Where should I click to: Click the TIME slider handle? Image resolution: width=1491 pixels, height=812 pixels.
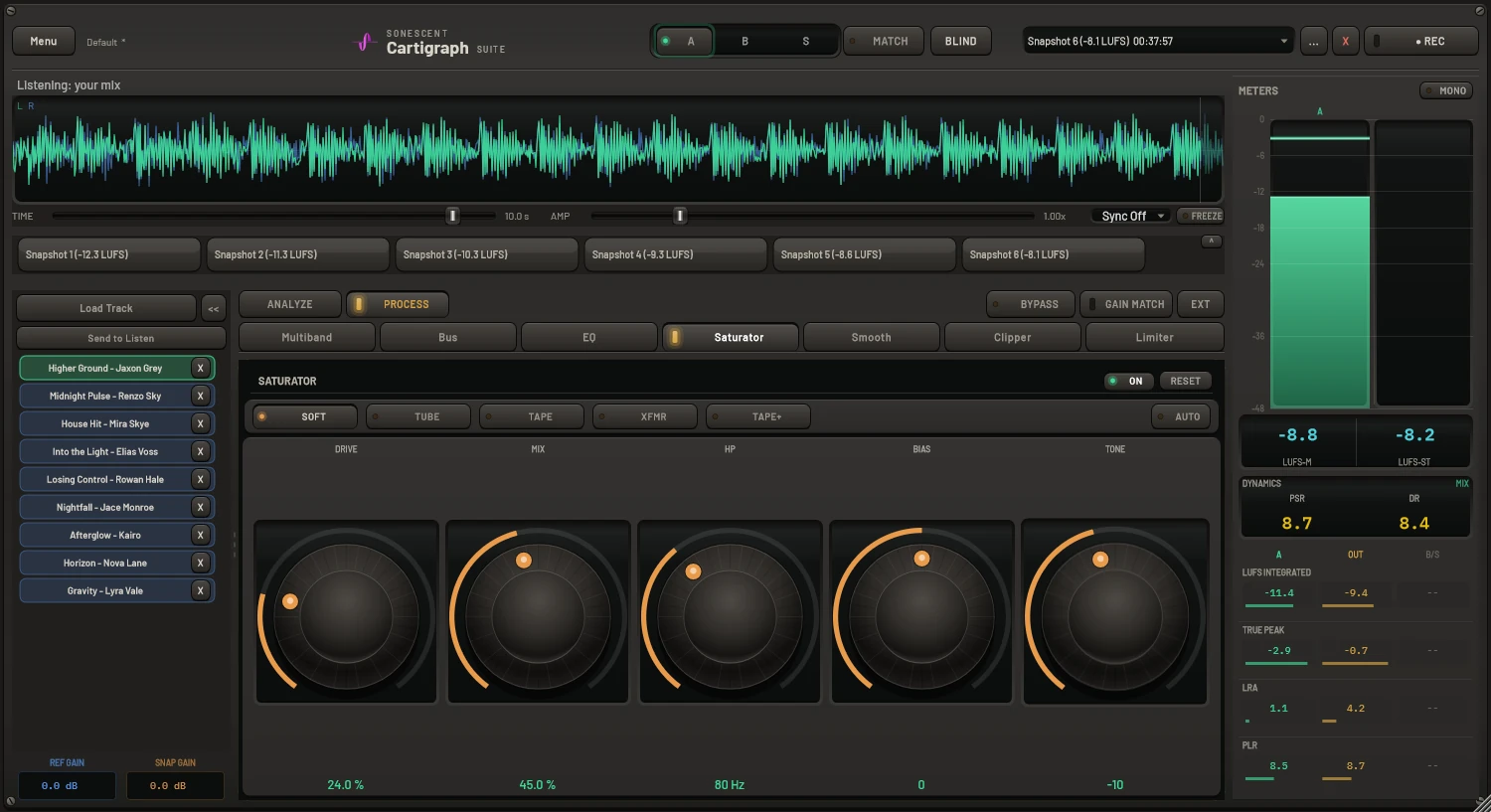[x=452, y=216]
